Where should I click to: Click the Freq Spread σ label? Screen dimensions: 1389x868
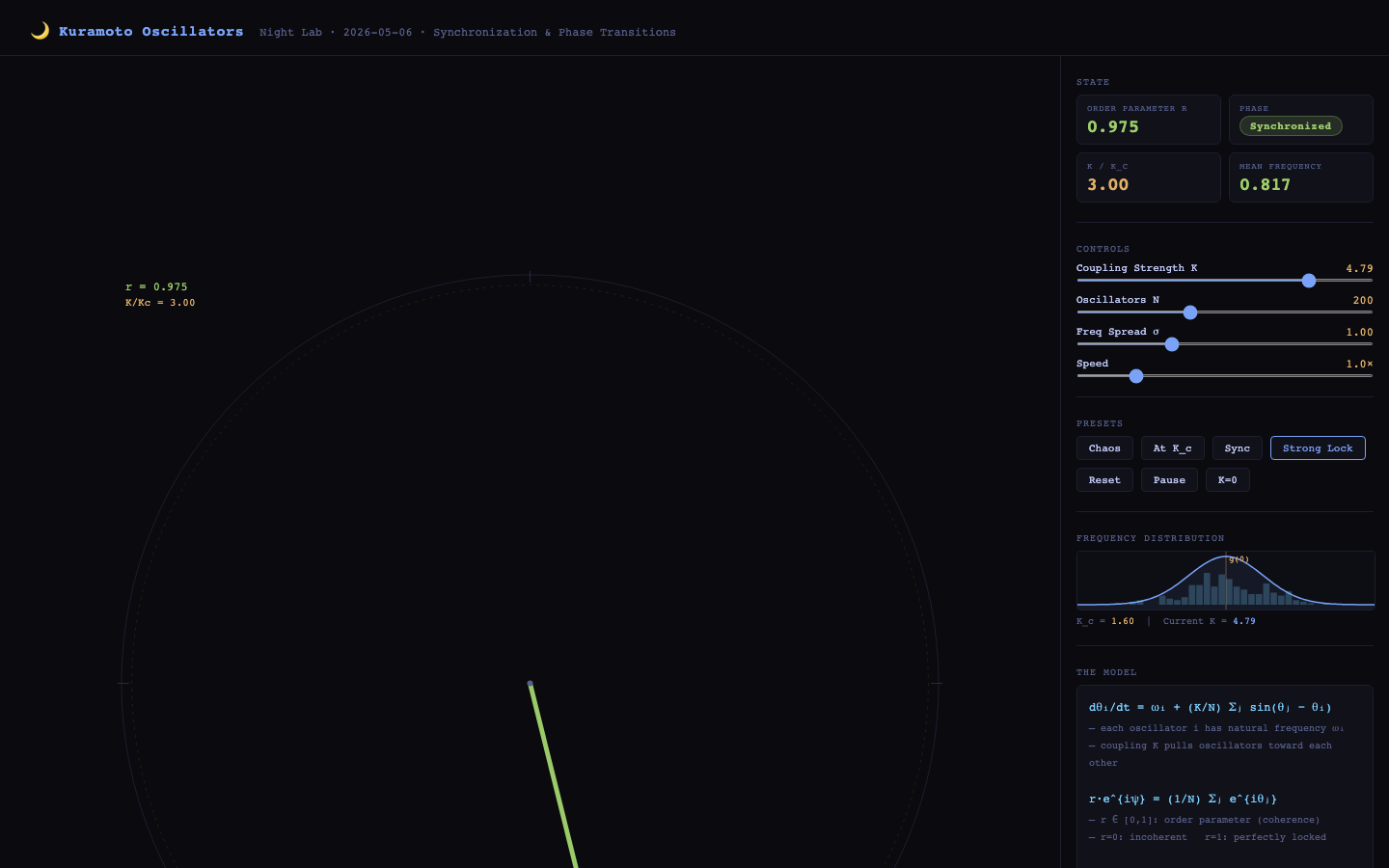1118,332
